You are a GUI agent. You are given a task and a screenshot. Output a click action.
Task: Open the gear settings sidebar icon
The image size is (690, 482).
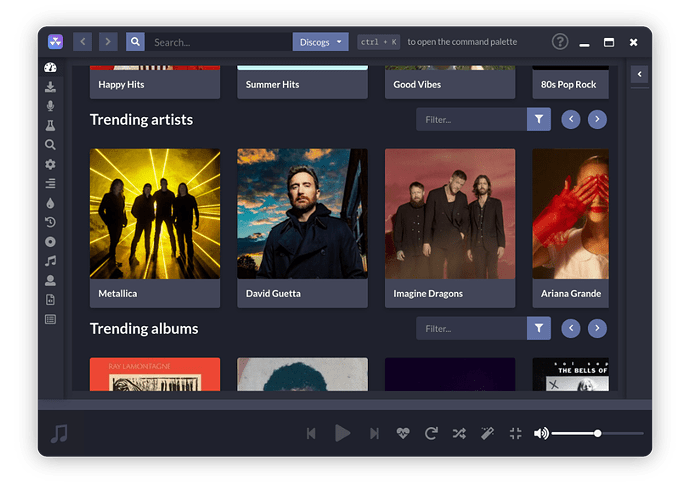click(50, 164)
